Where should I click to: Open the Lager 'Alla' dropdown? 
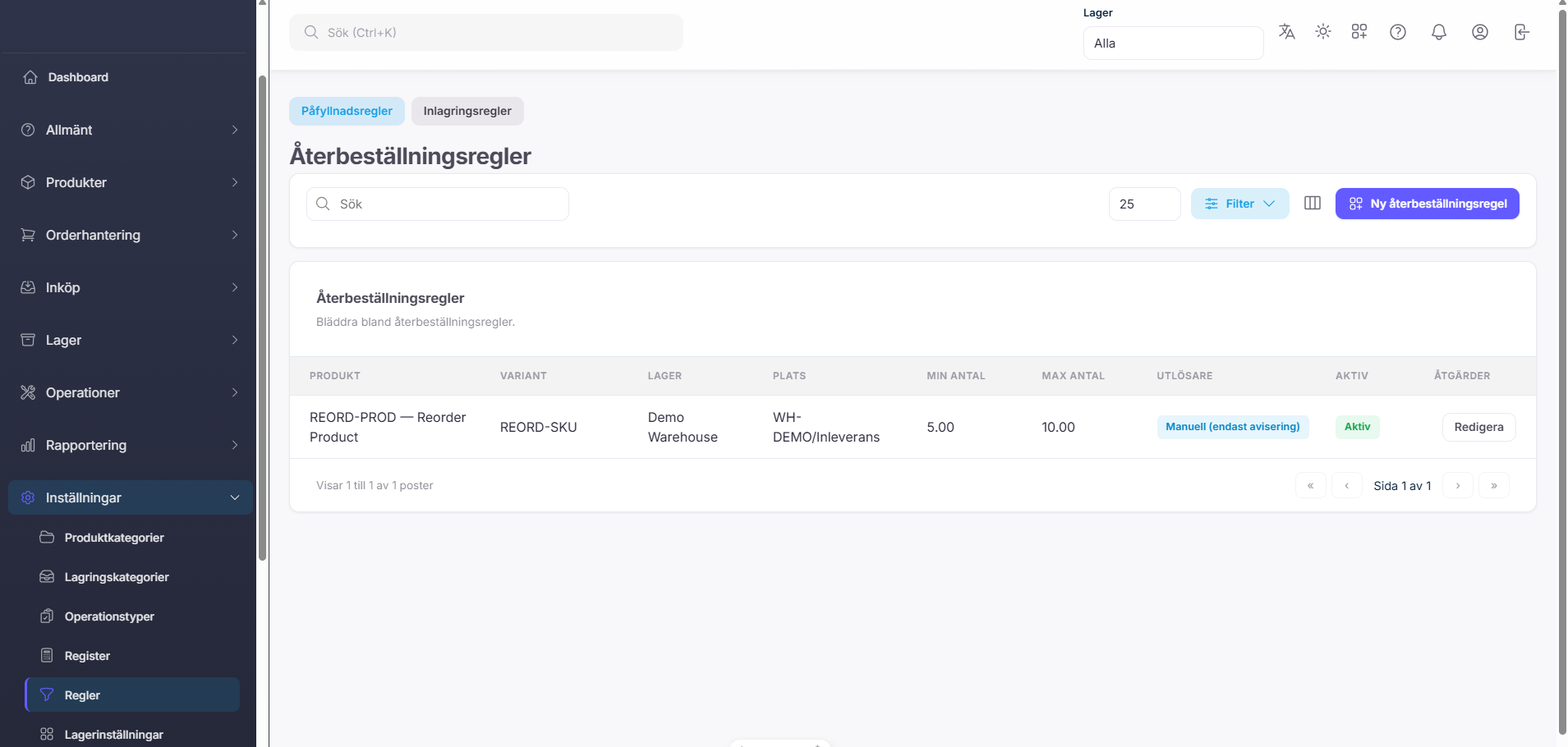pos(1172,43)
